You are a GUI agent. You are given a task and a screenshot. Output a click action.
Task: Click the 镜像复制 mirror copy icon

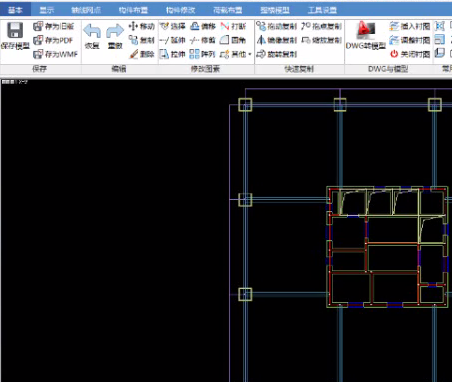click(x=261, y=40)
